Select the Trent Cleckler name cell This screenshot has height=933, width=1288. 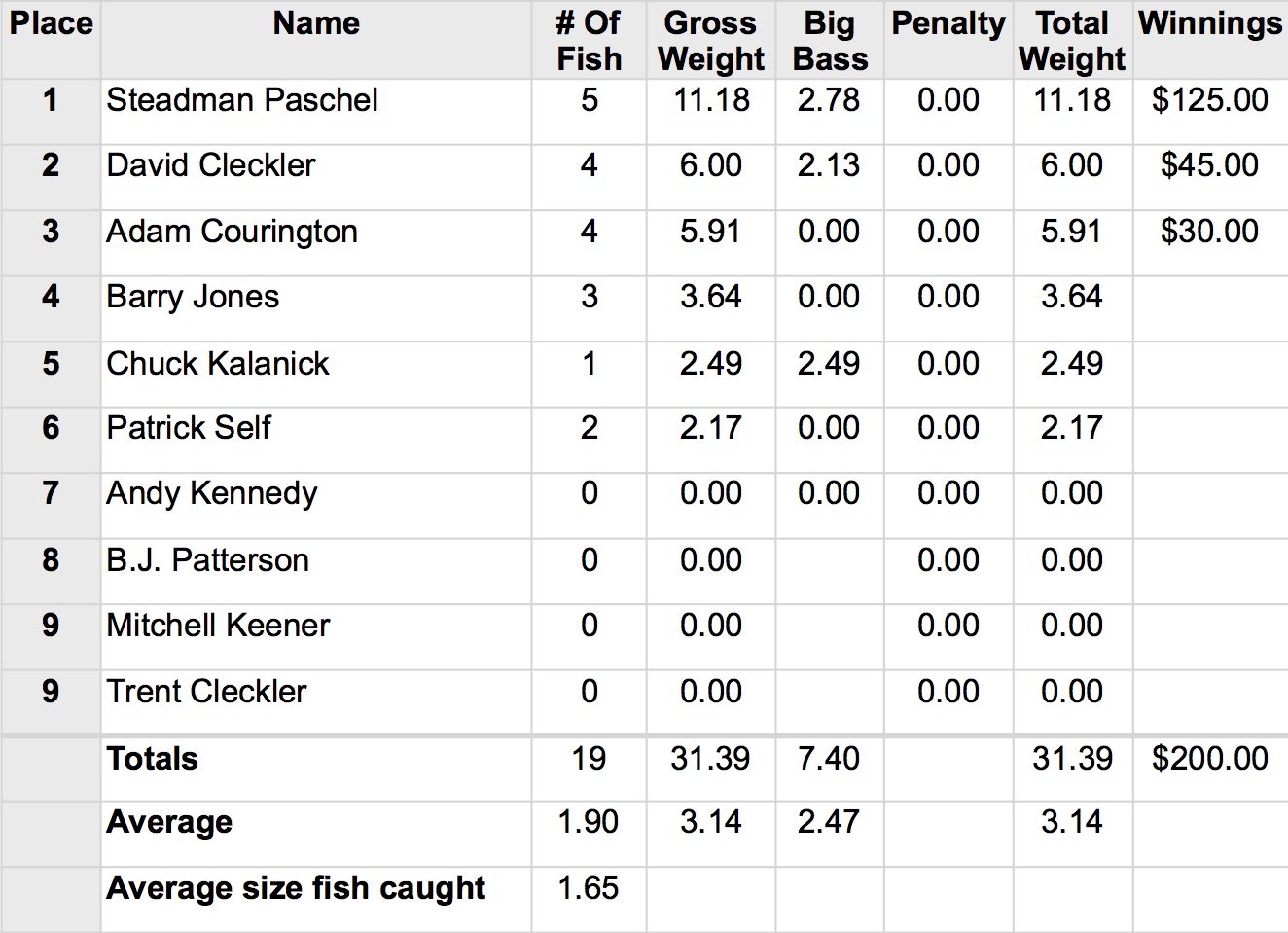[x=206, y=692]
